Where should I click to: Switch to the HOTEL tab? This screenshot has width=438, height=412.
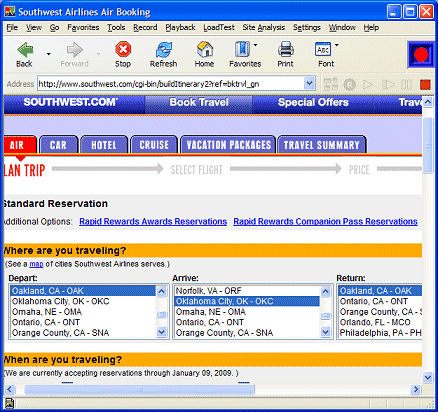(x=104, y=145)
